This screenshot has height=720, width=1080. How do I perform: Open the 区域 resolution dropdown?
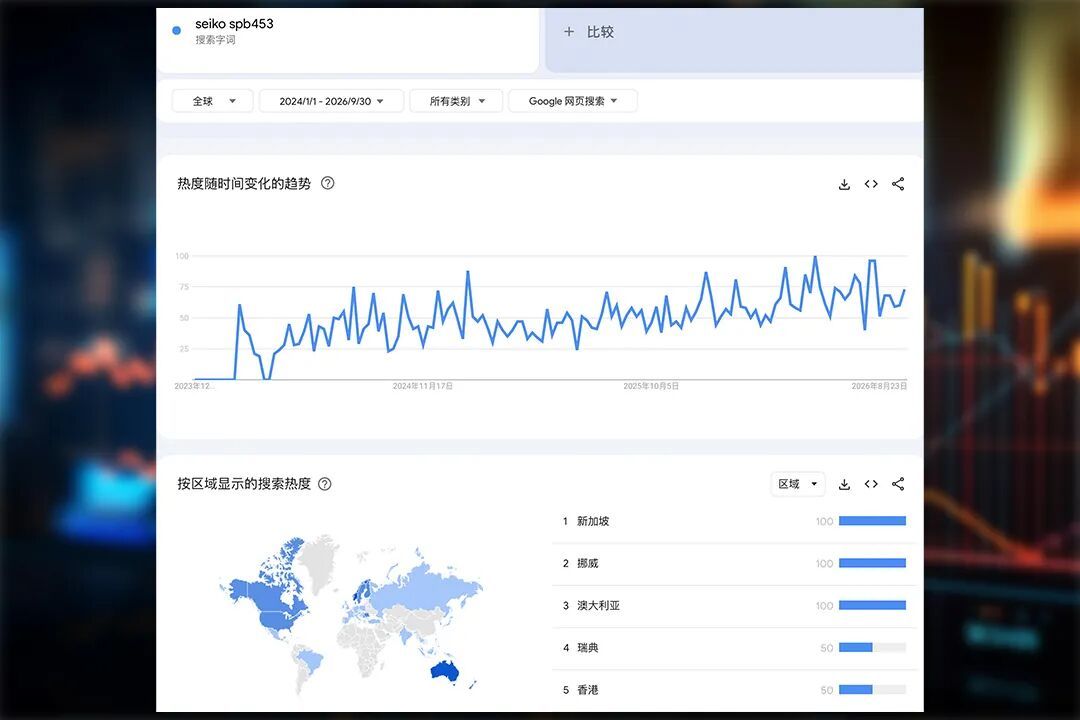pos(798,484)
